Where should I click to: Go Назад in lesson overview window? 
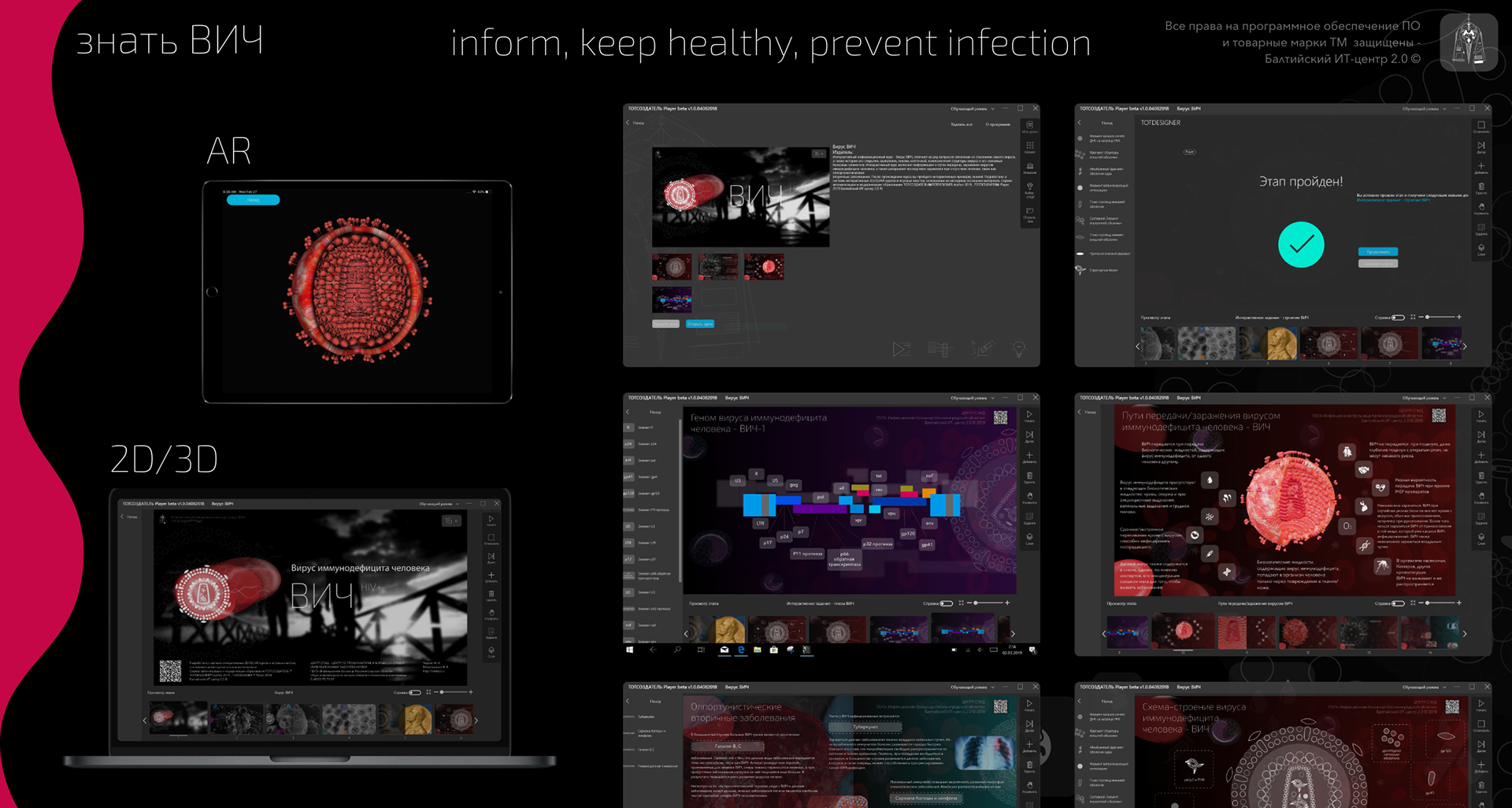click(x=635, y=123)
